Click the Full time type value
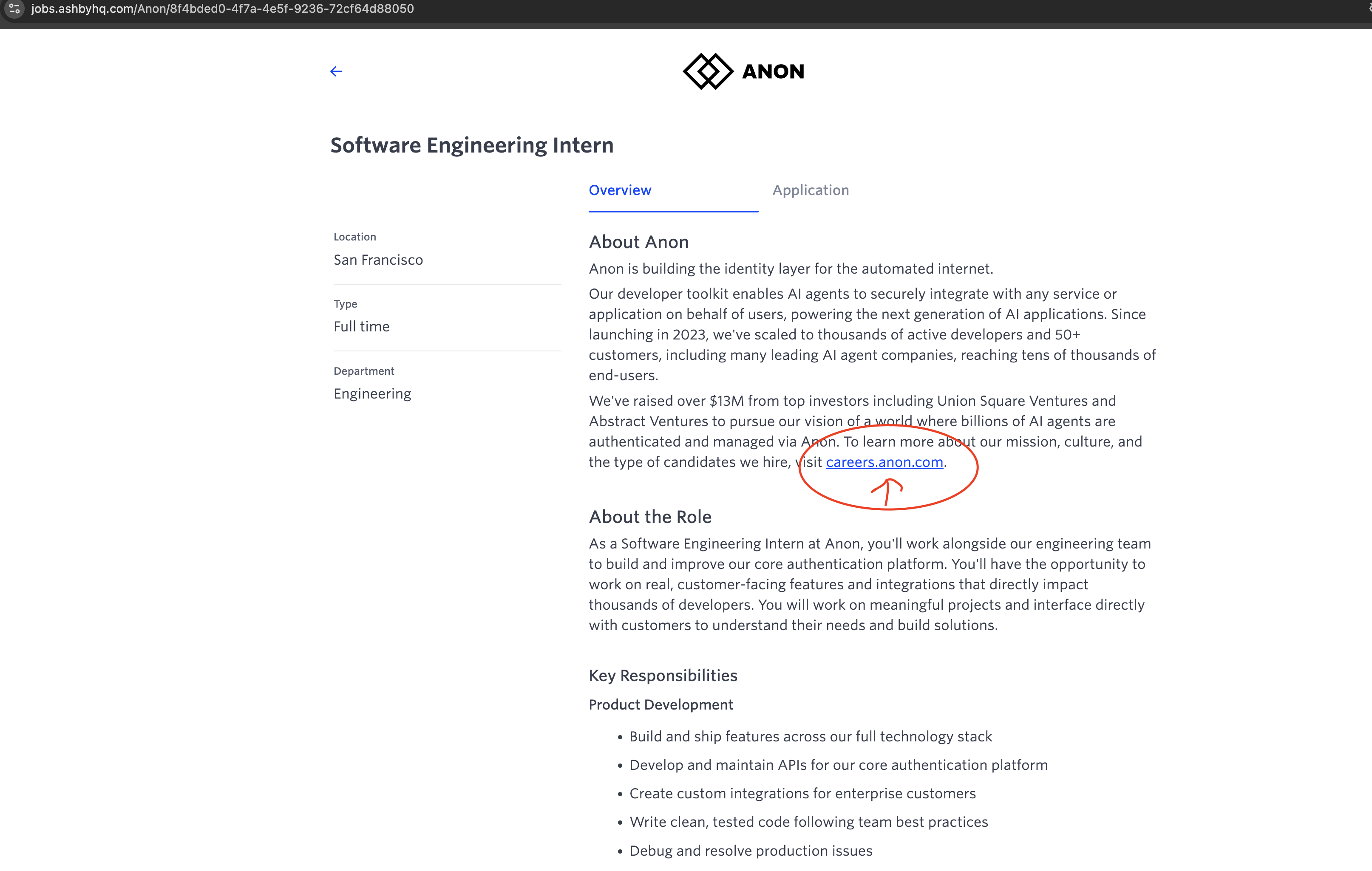 coord(362,326)
